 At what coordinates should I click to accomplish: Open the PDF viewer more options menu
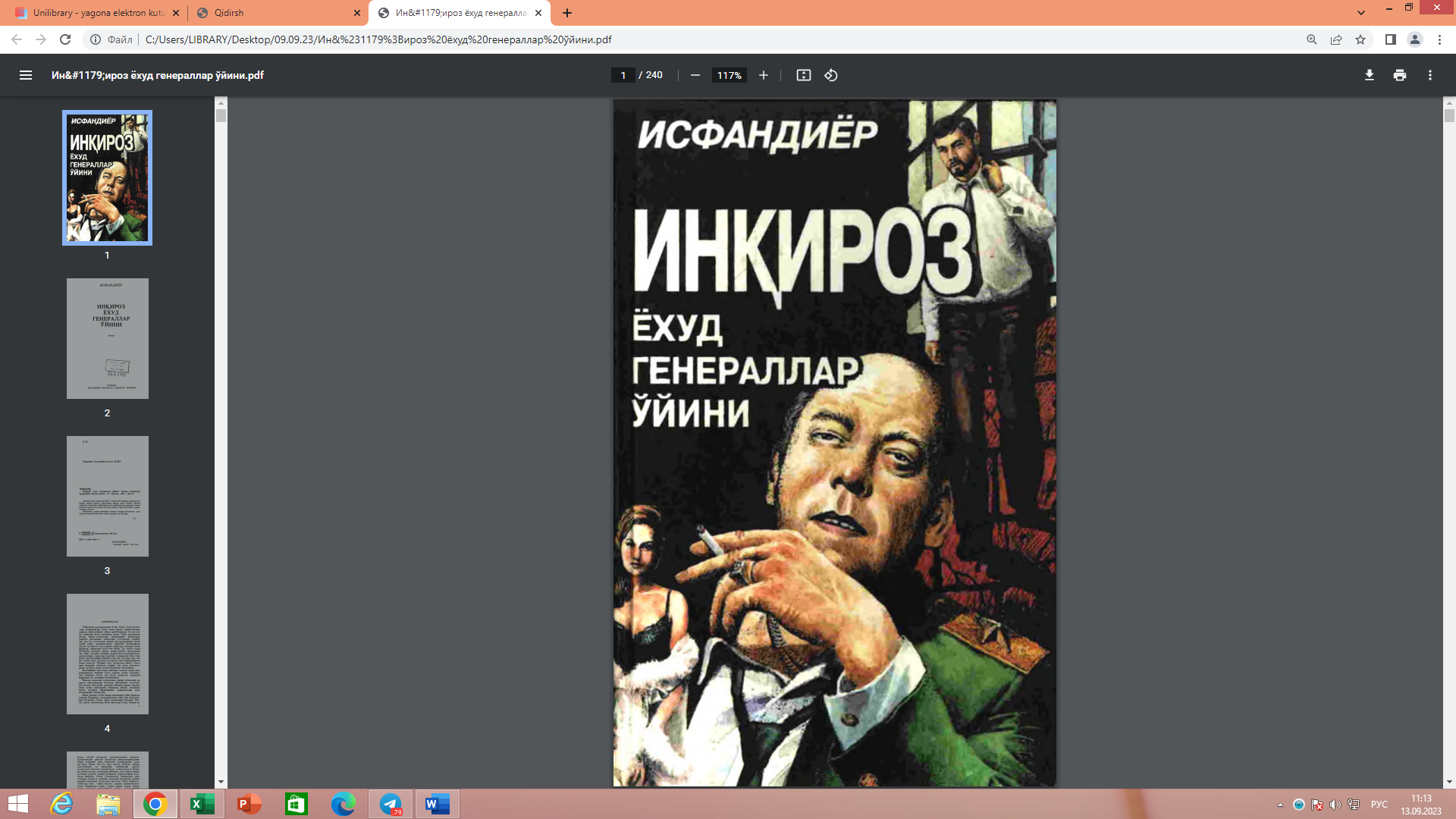point(1430,75)
